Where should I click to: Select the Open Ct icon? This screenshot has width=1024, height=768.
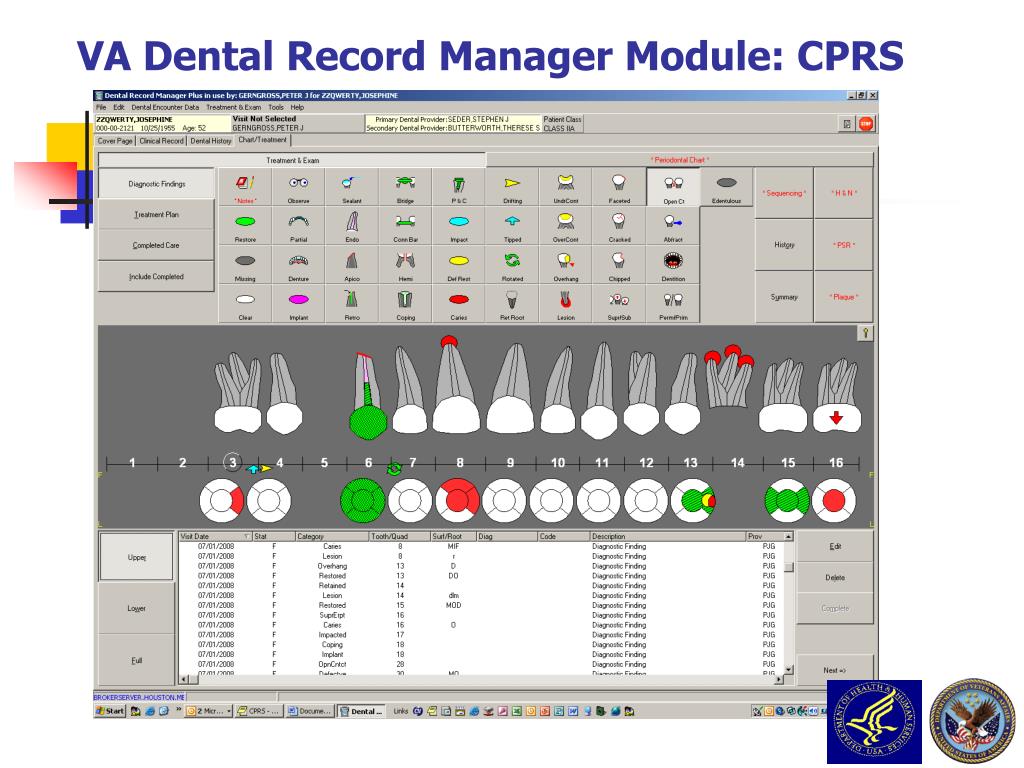[x=673, y=187]
